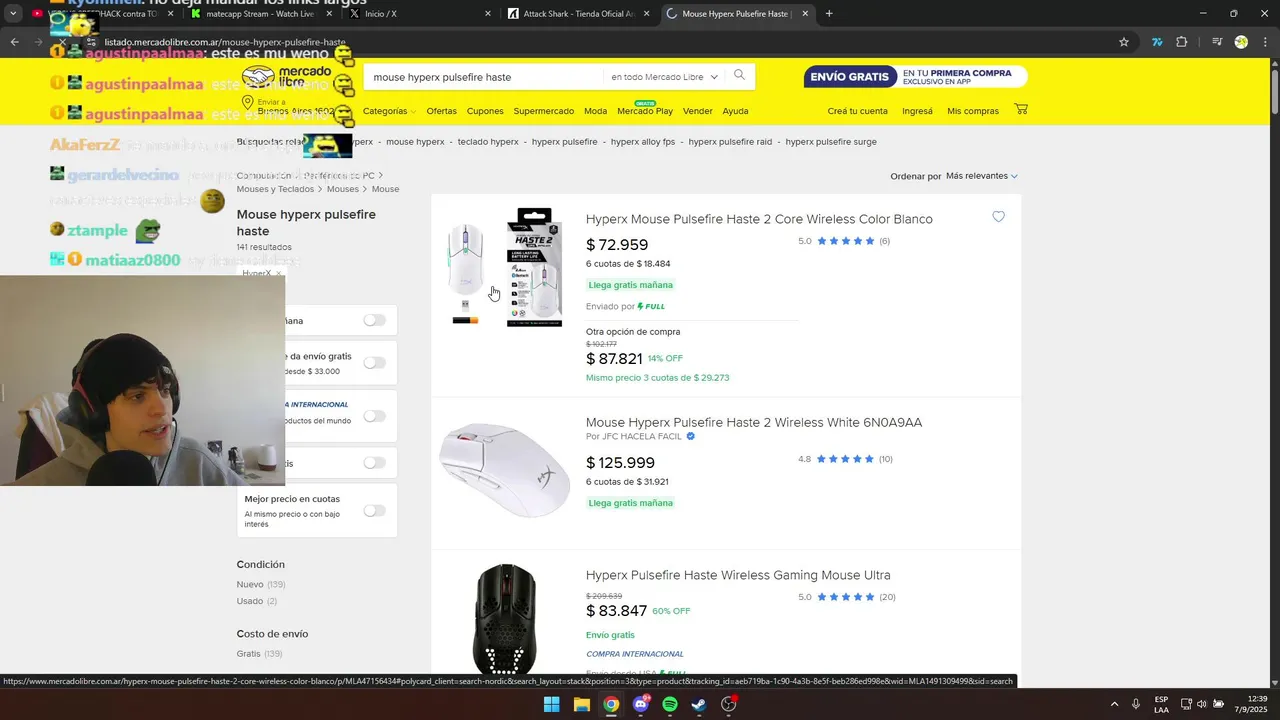Image resolution: width=1280 pixels, height=720 pixels.
Task: Bookmark this page with star icon
Action: pos(1124,42)
